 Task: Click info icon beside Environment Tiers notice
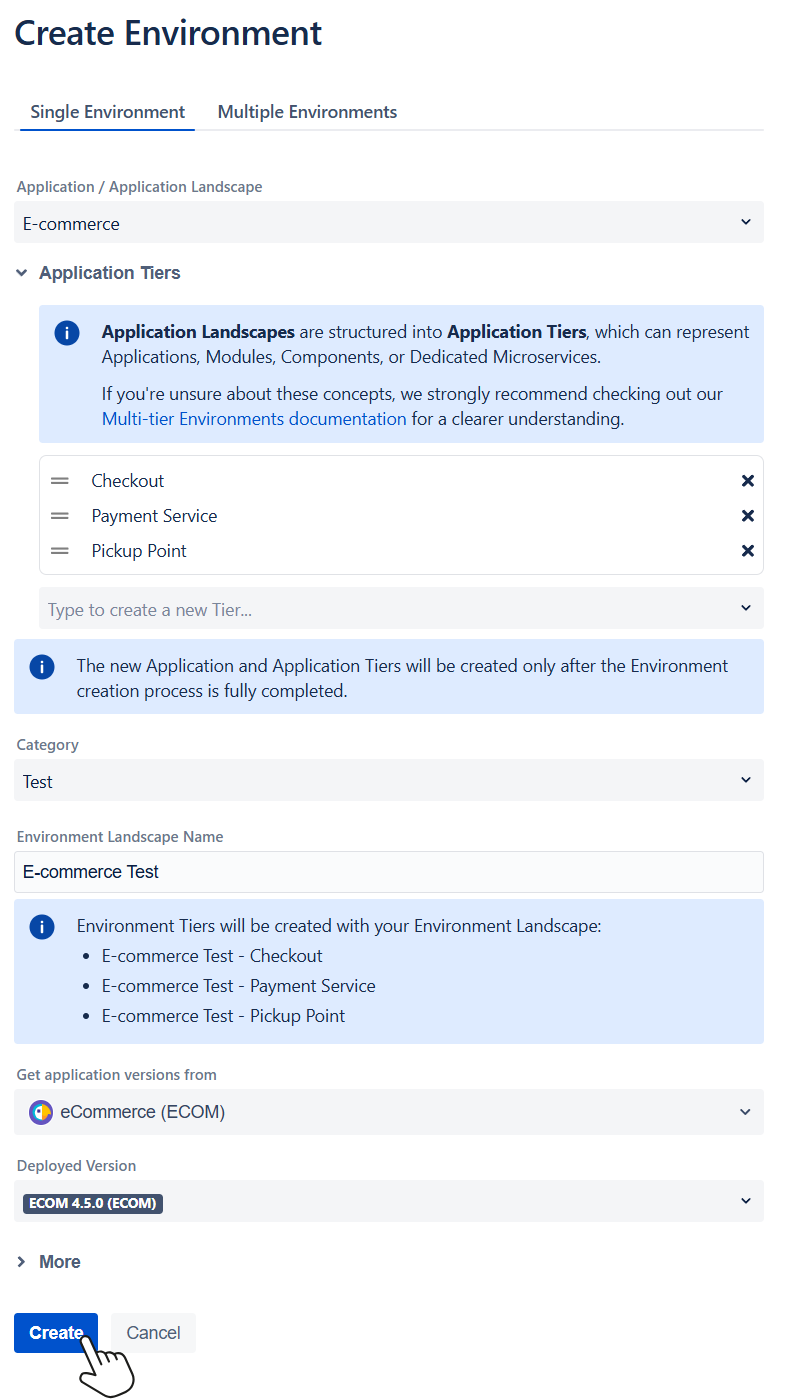[x=42, y=927]
